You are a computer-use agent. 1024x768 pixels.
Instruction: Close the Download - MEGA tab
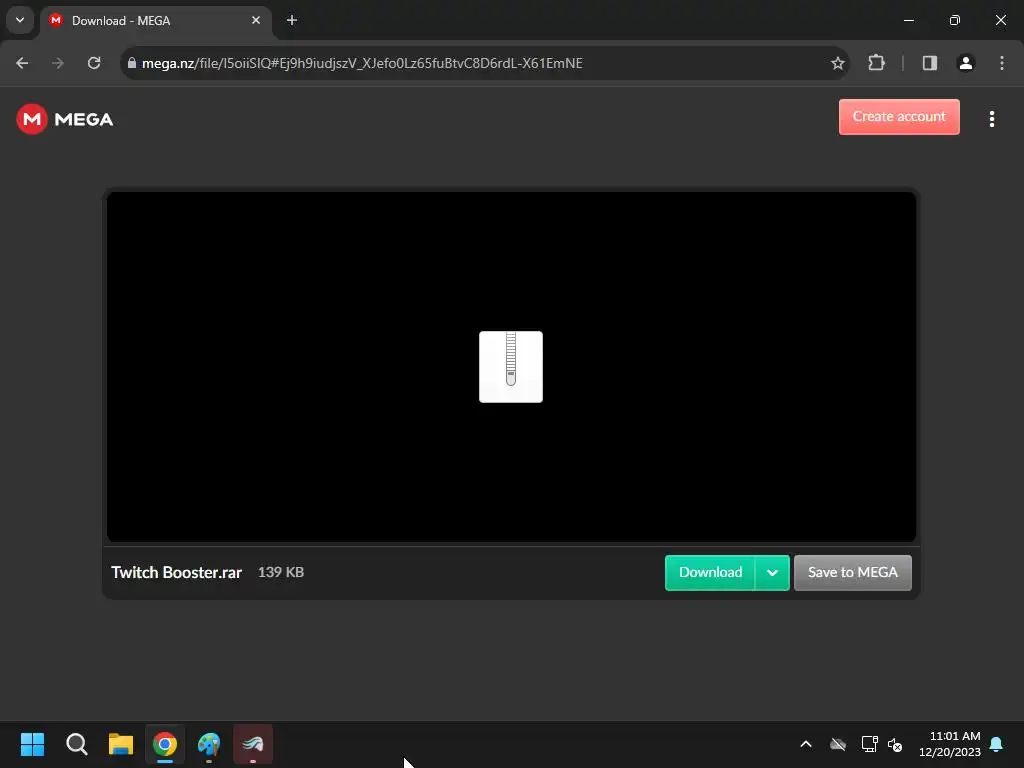[x=256, y=20]
